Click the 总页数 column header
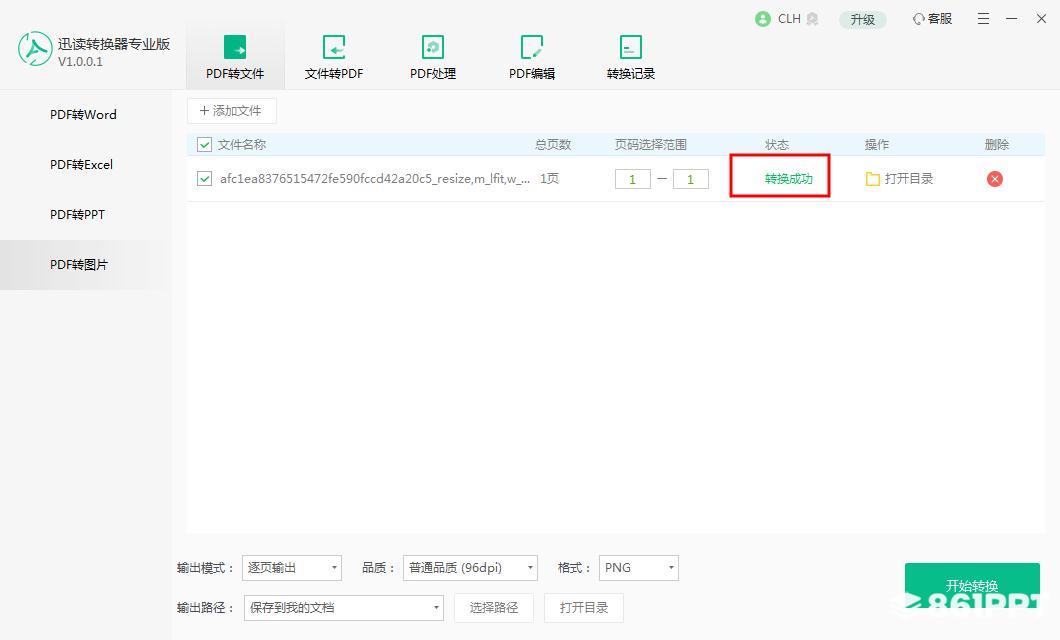 click(553, 145)
